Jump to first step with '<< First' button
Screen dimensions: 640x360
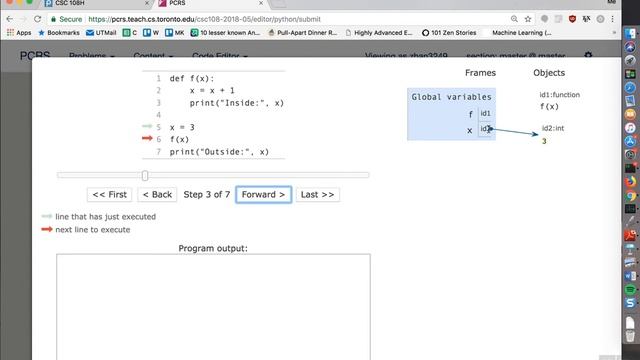tap(109, 195)
